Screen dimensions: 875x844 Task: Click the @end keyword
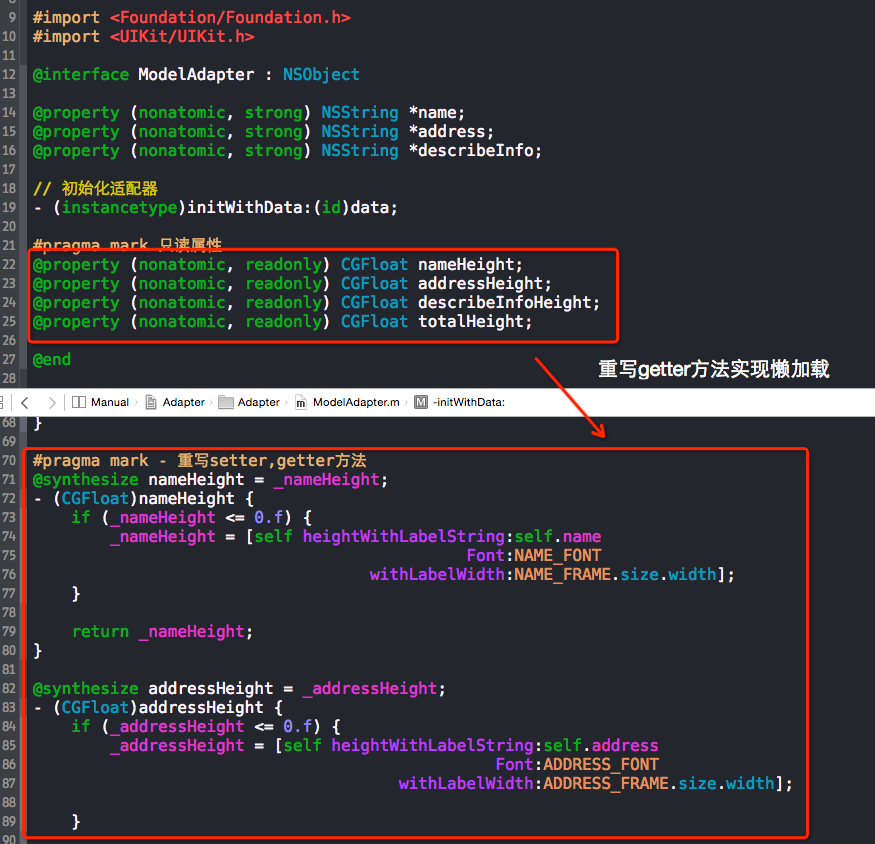(x=52, y=359)
